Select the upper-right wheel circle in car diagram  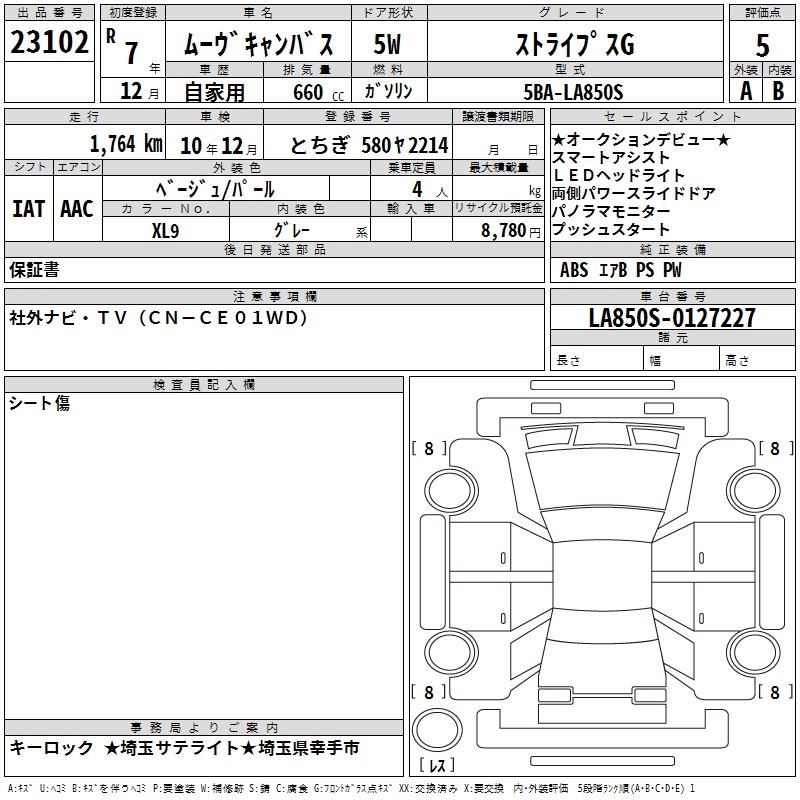click(747, 487)
